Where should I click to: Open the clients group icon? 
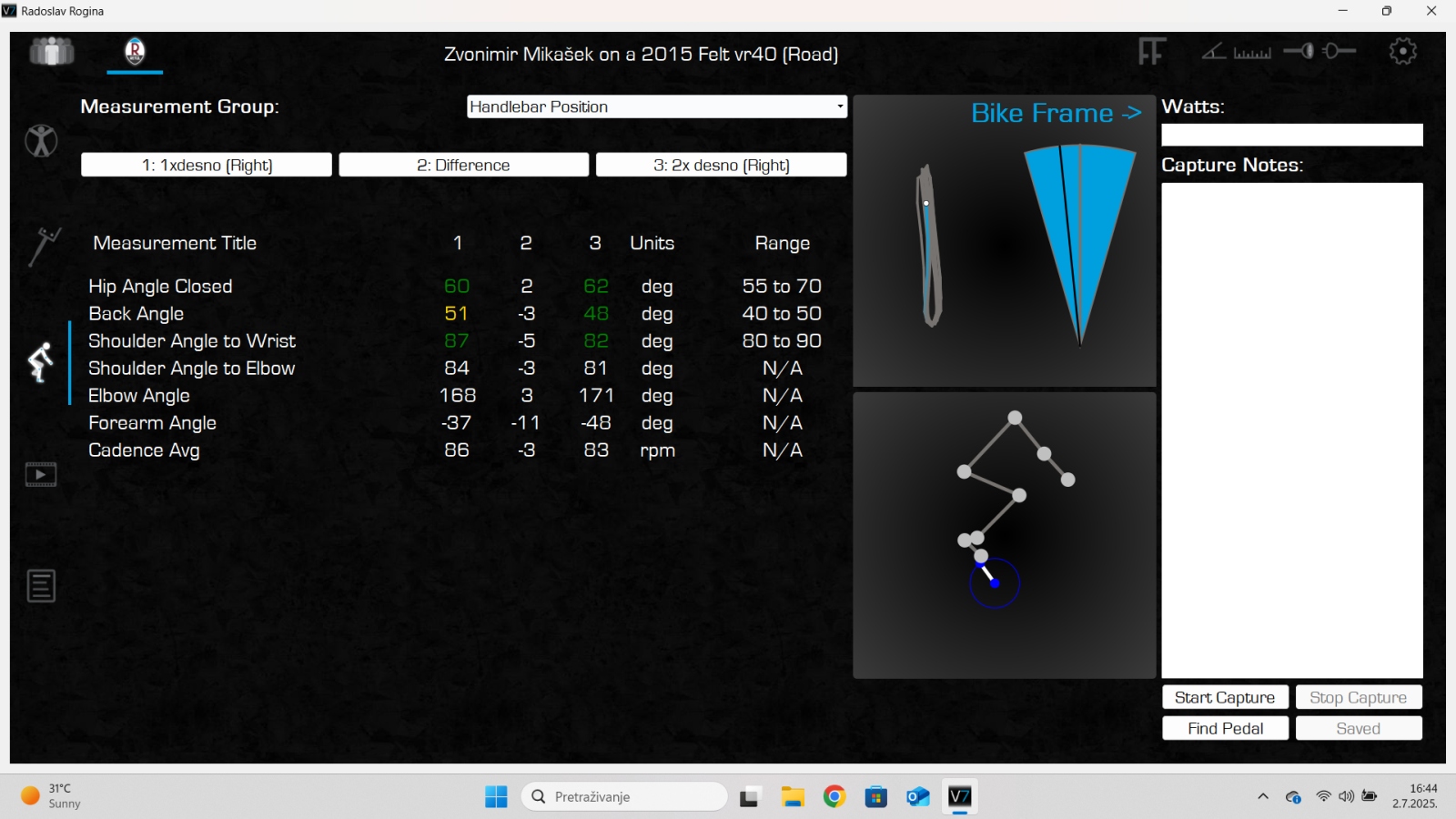point(52,51)
